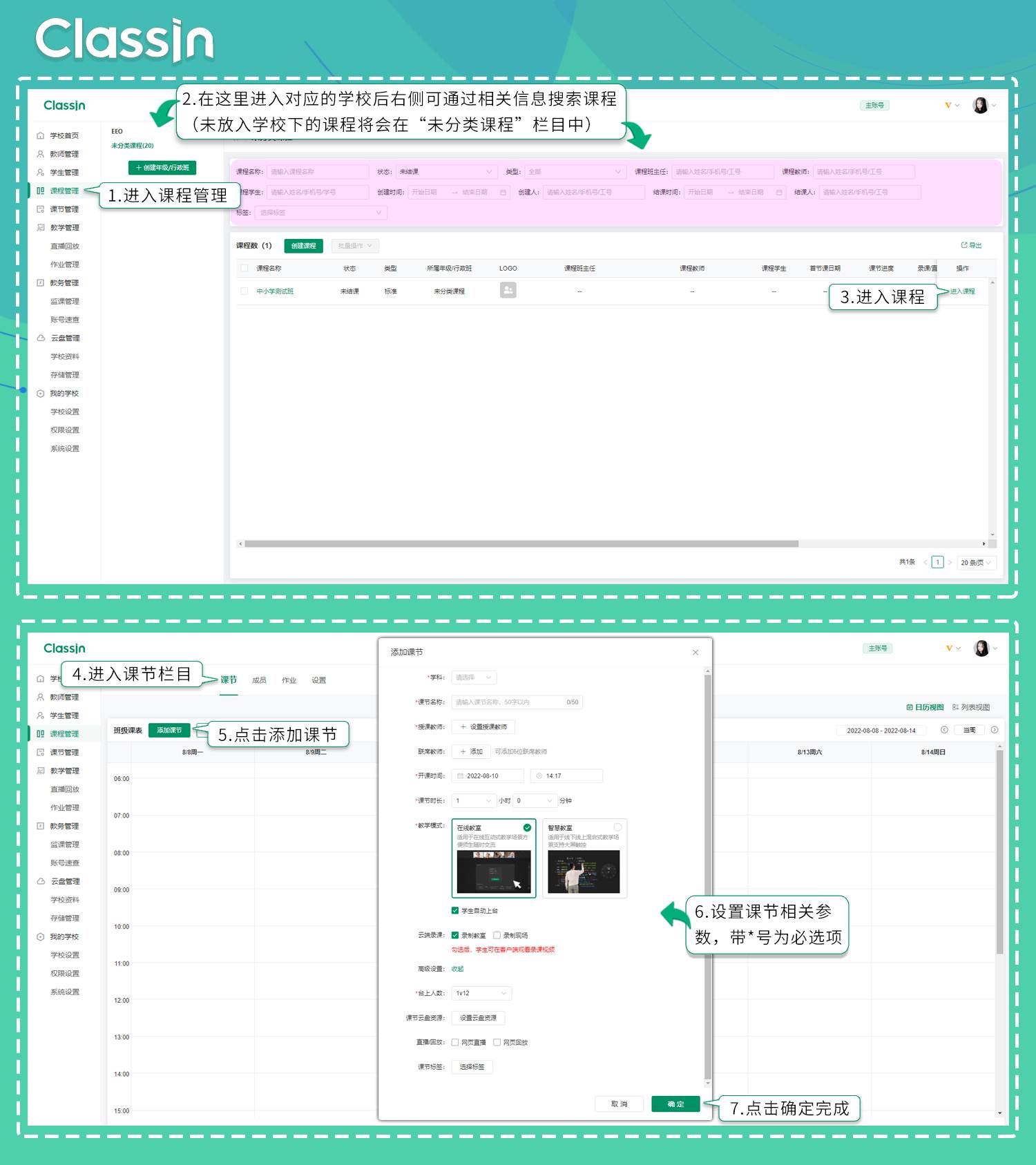Click 课程名称 search input field
This screenshot has height=1165, width=1036.
point(318,171)
